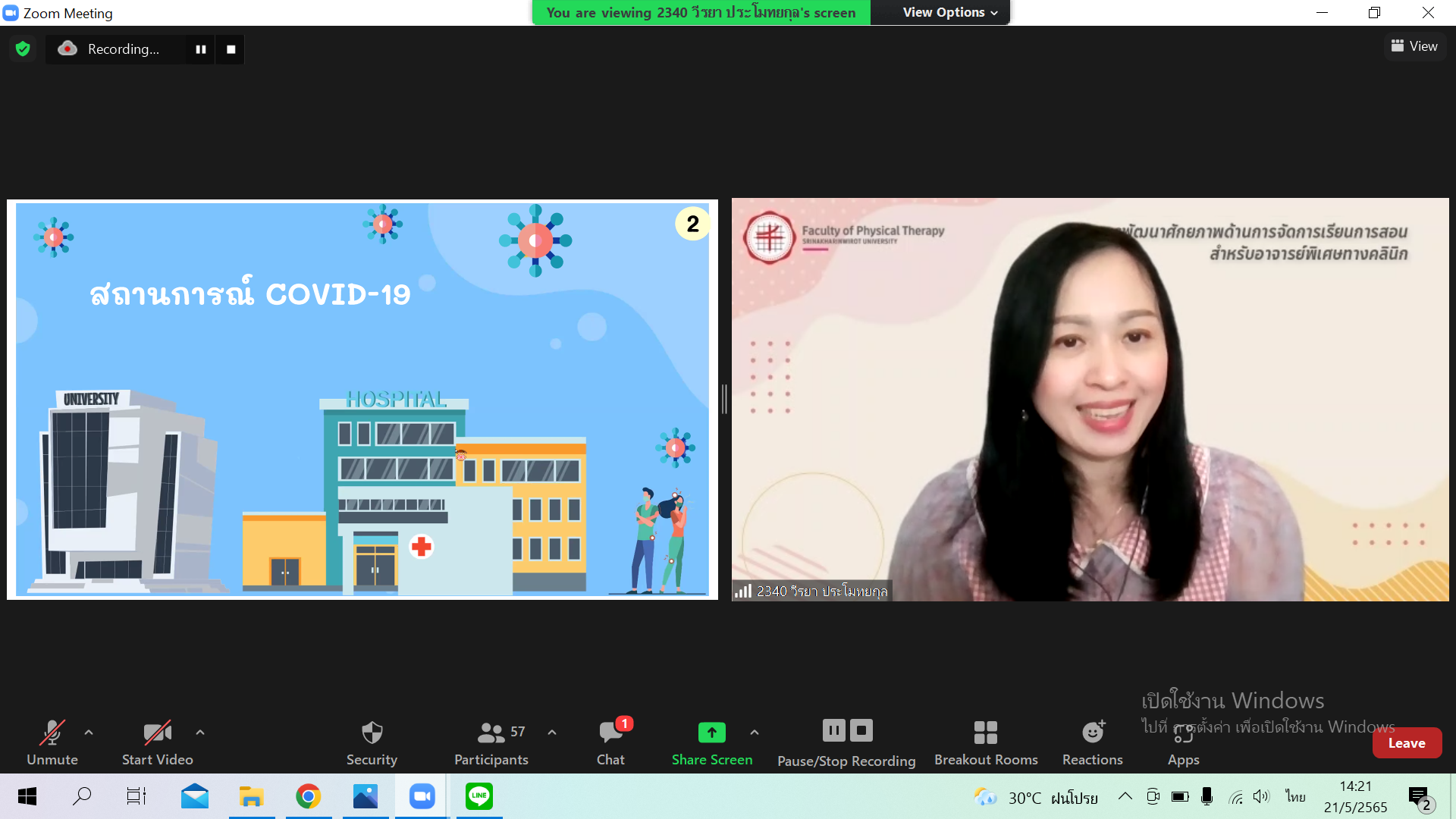Open the Participants panel
Image resolution: width=1456 pixels, height=819 pixels.
click(491, 742)
